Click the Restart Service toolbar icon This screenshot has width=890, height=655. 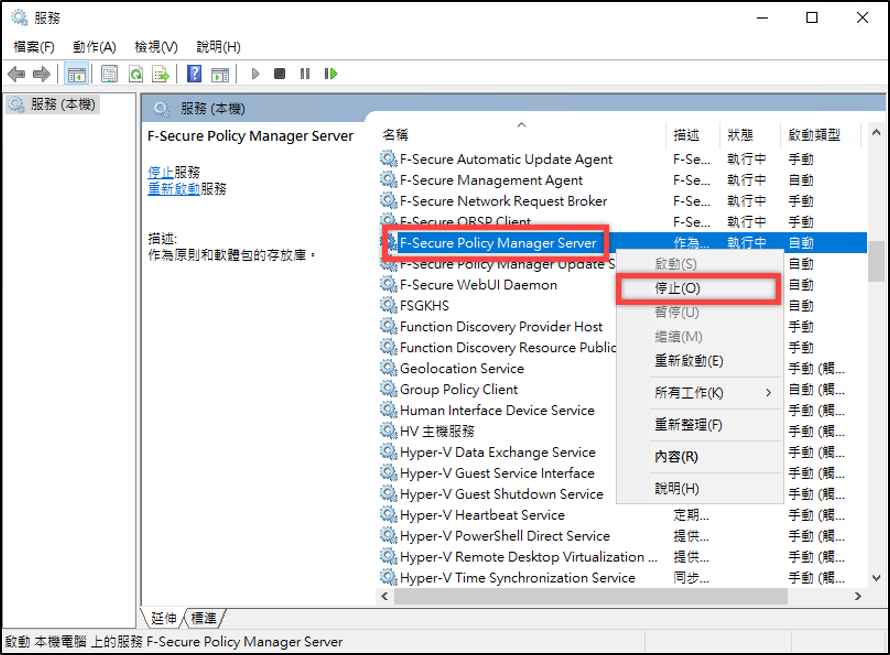(330, 74)
